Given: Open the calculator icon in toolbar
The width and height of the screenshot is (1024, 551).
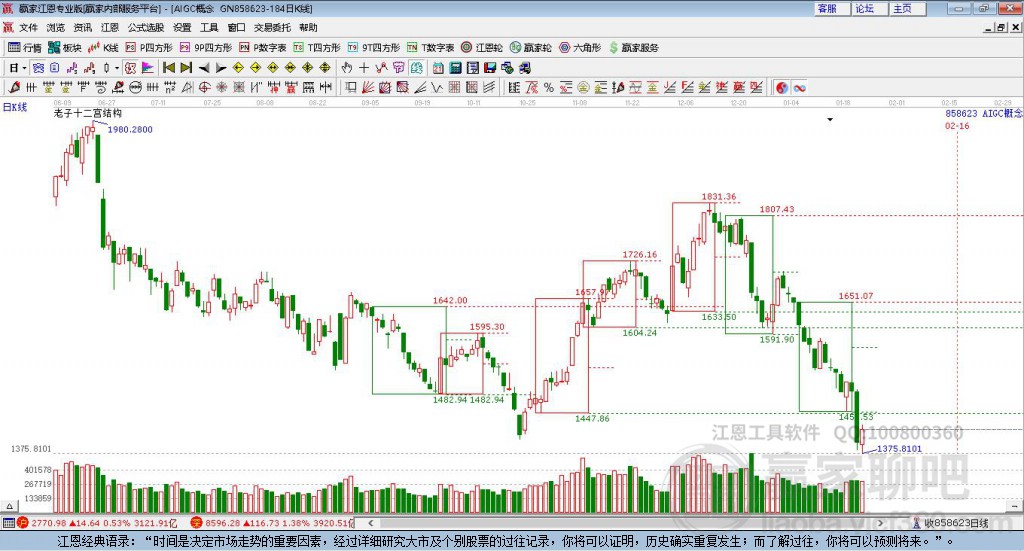Looking at the screenshot, I should coord(455,68).
